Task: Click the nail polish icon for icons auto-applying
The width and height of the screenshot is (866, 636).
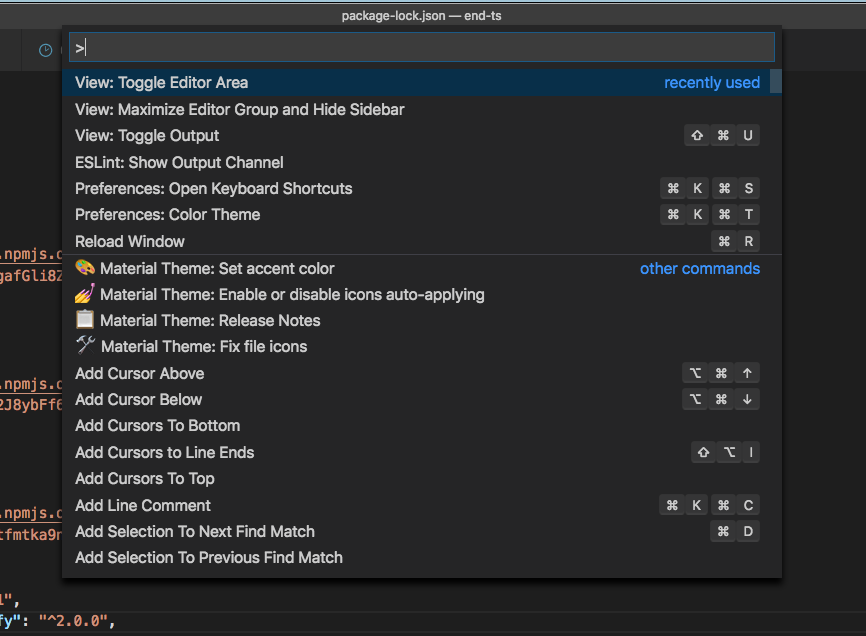Action: click(85, 294)
